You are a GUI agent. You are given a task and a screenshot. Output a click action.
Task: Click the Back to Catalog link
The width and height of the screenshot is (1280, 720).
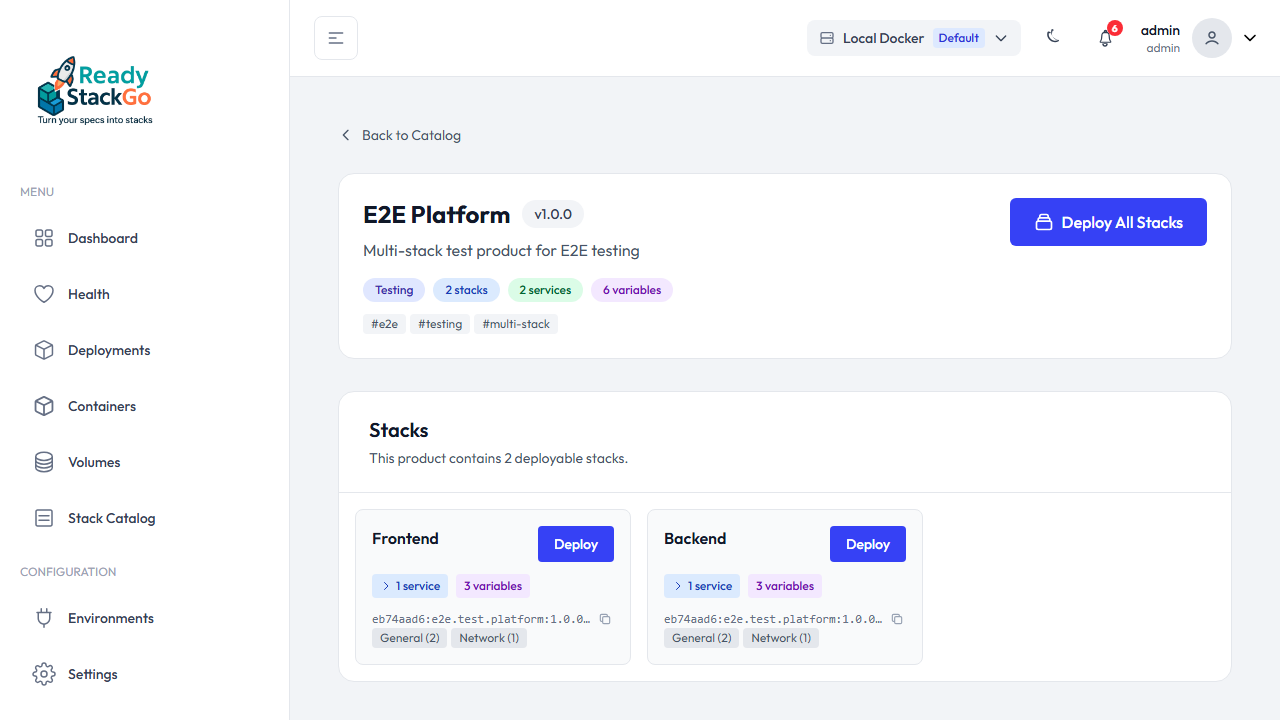tap(400, 135)
